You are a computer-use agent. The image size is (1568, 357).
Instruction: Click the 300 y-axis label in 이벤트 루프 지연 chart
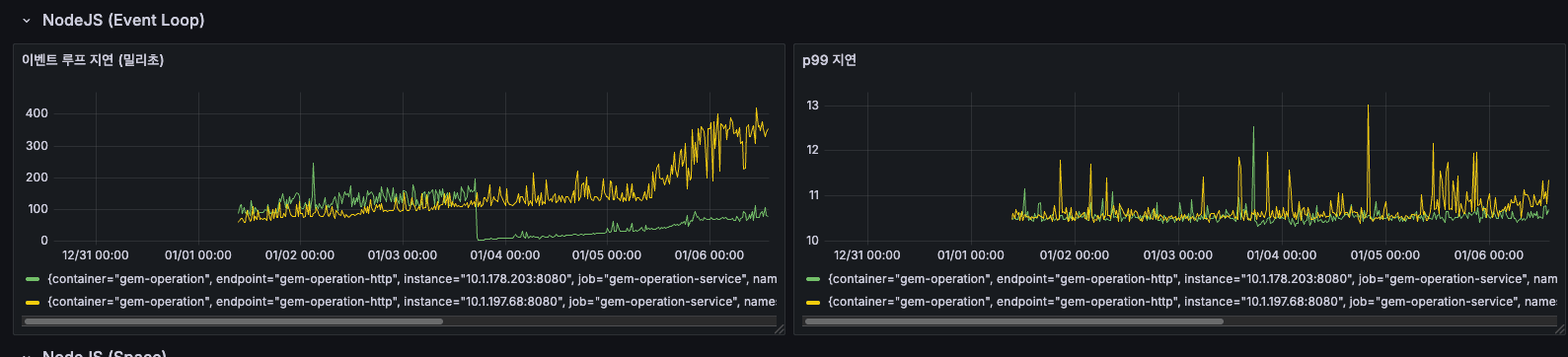point(37,146)
